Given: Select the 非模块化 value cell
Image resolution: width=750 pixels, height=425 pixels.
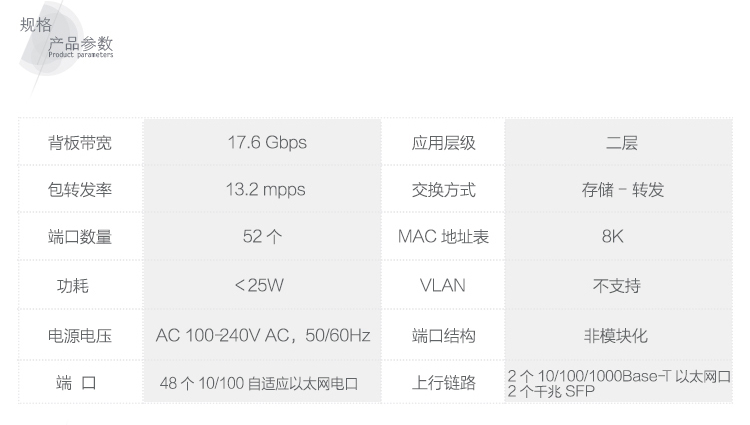Looking at the screenshot, I should coord(621,336).
